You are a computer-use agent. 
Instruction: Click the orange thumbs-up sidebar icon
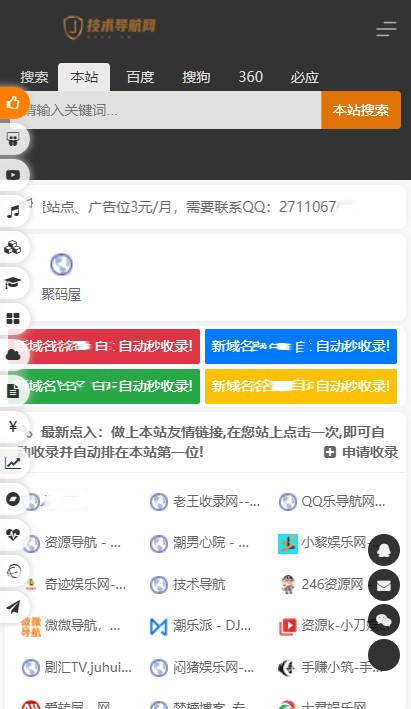click(x=13, y=103)
